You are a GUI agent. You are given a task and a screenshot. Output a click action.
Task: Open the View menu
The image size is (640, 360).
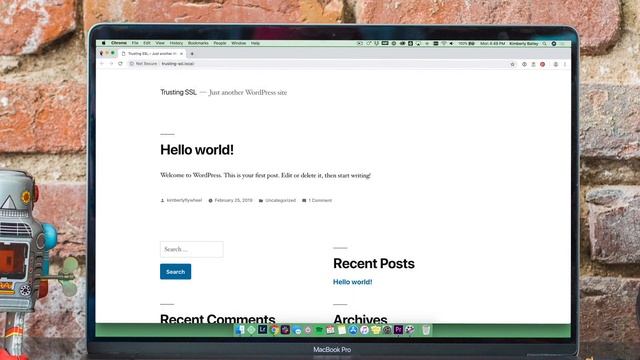point(160,43)
